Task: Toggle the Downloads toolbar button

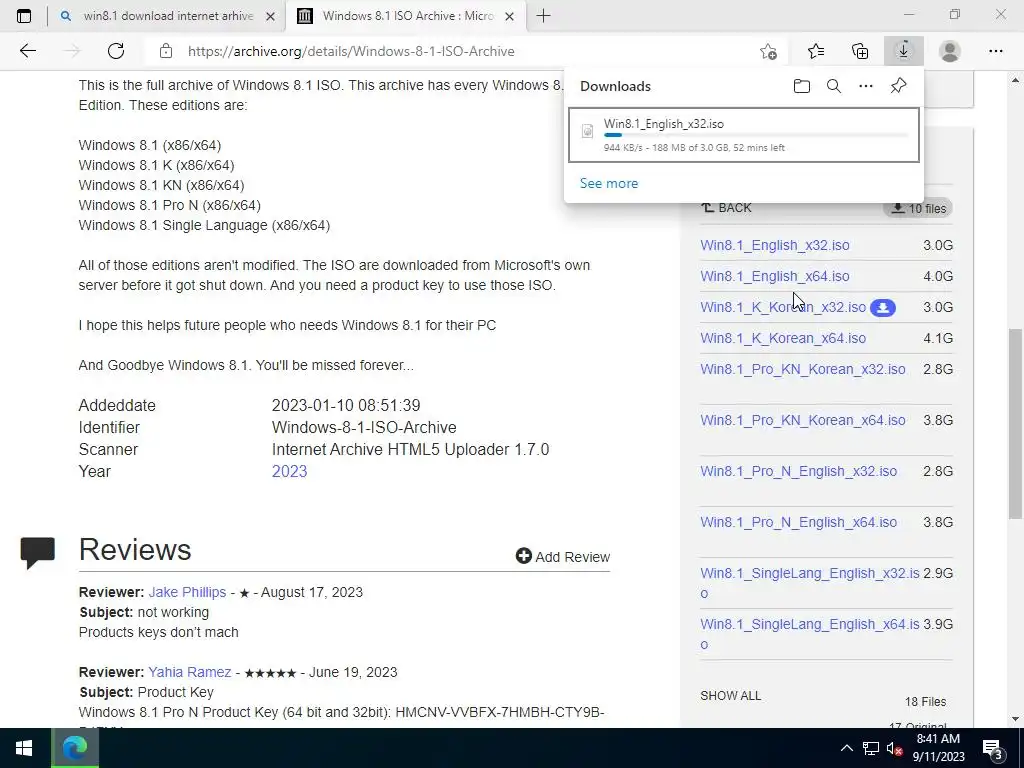Action: [x=904, y=51]
